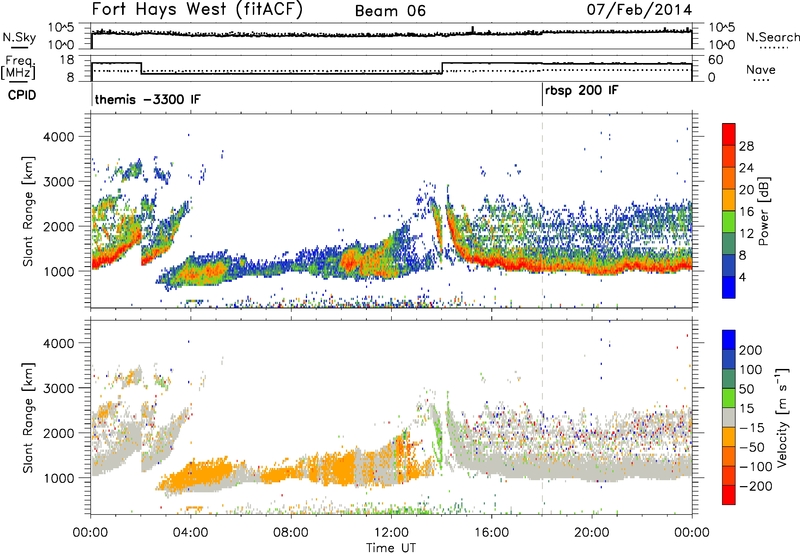Screen dimensions: 800x554
Task: Click the N.Search legend label
Action: (773, 37)
